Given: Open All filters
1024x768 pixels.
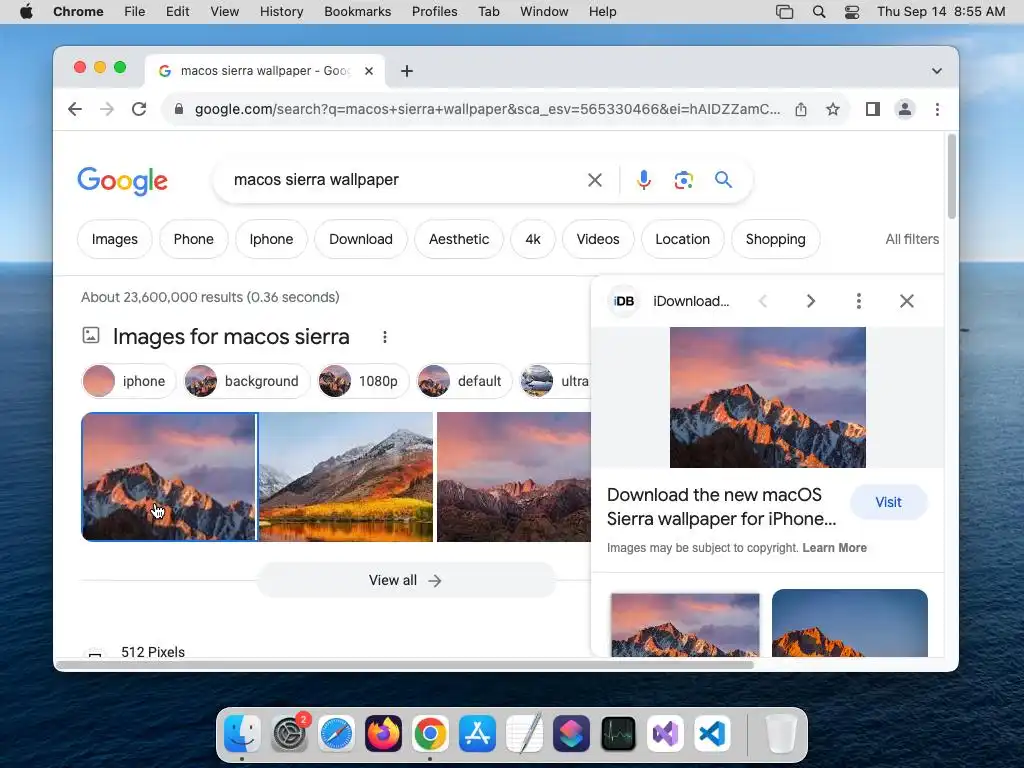Looking at the screenshot, I should (x=912, y=239).
